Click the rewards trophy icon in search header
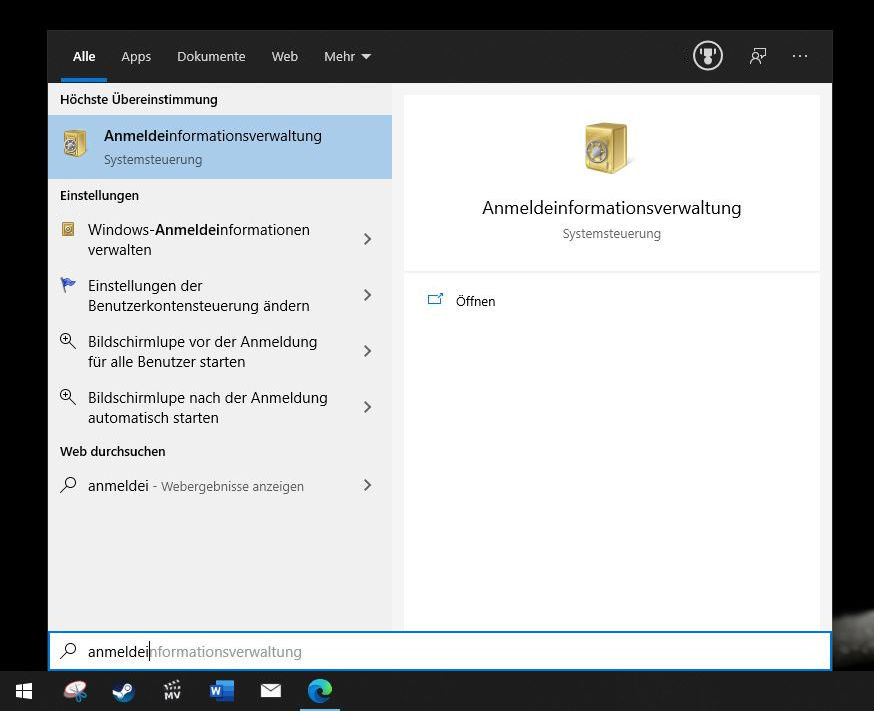This screenshot has width=874, height=711. click(708, 56)
